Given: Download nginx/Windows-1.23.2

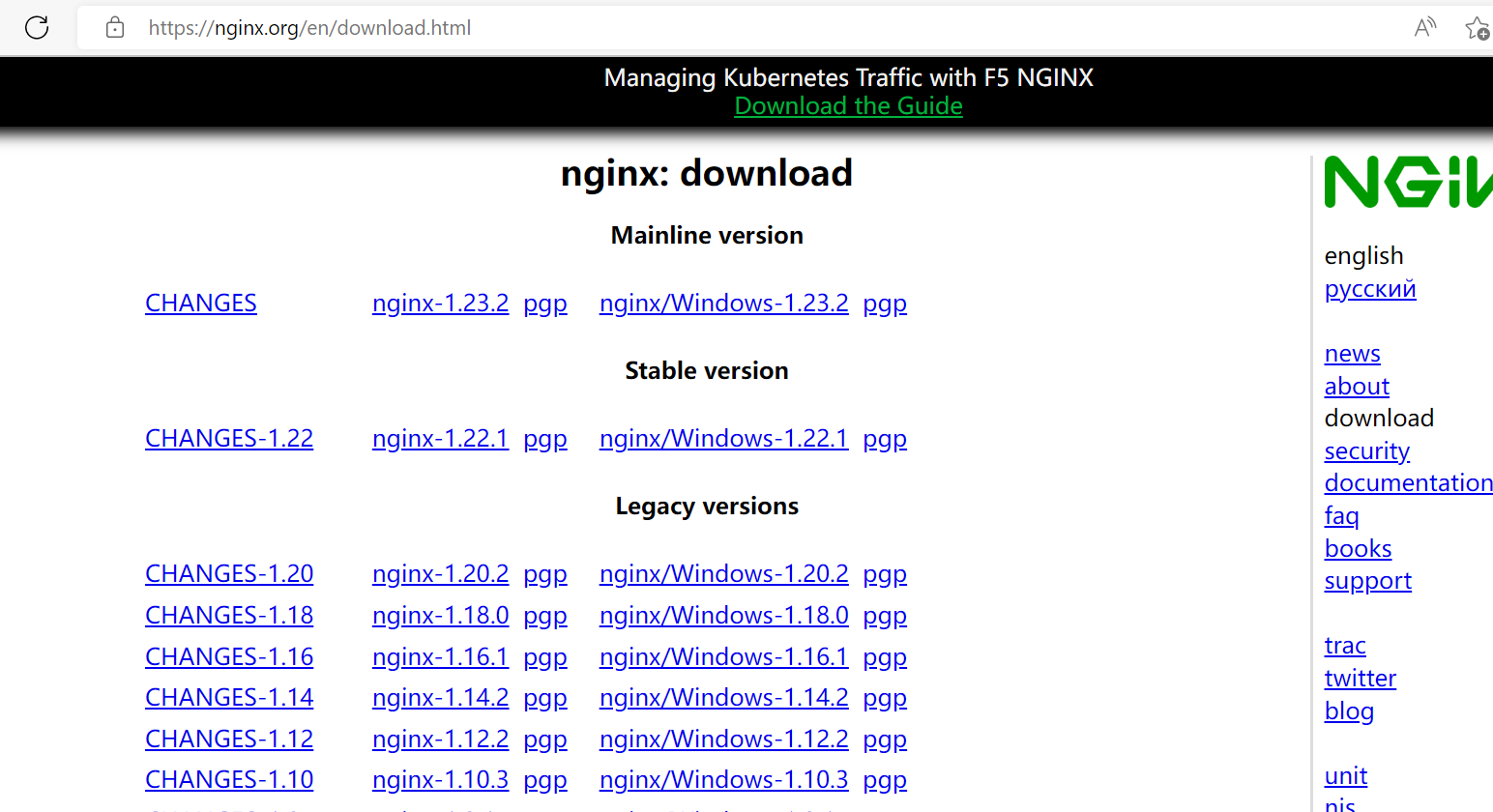Looking at the screenshot, I should [723, 303].
